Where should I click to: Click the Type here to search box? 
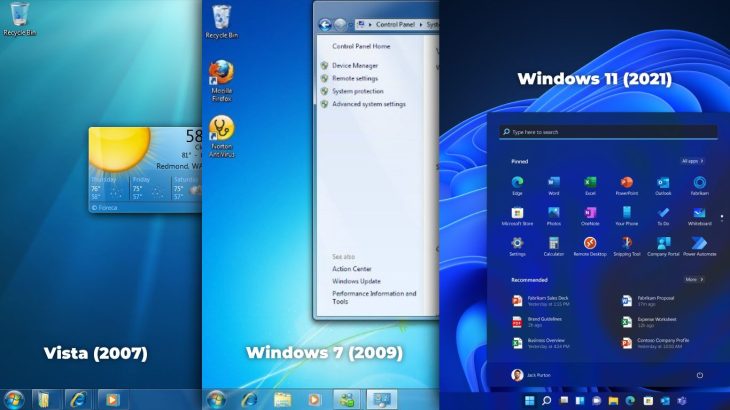[608, 132]
